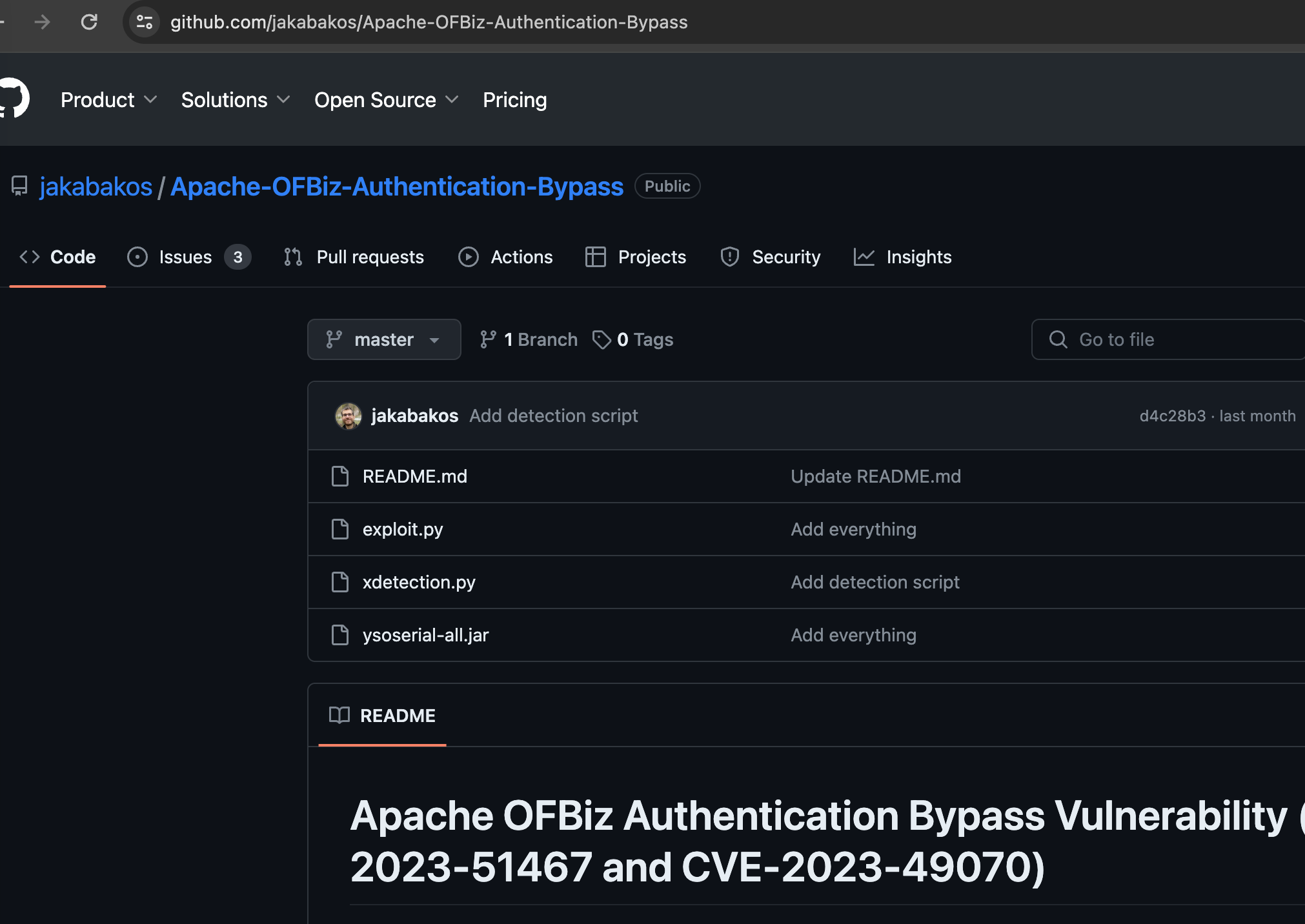Screen dimensions: 1305x924
Task: Click the browser address bar URL
Action: pyautogui.click(x=429, y=22)
